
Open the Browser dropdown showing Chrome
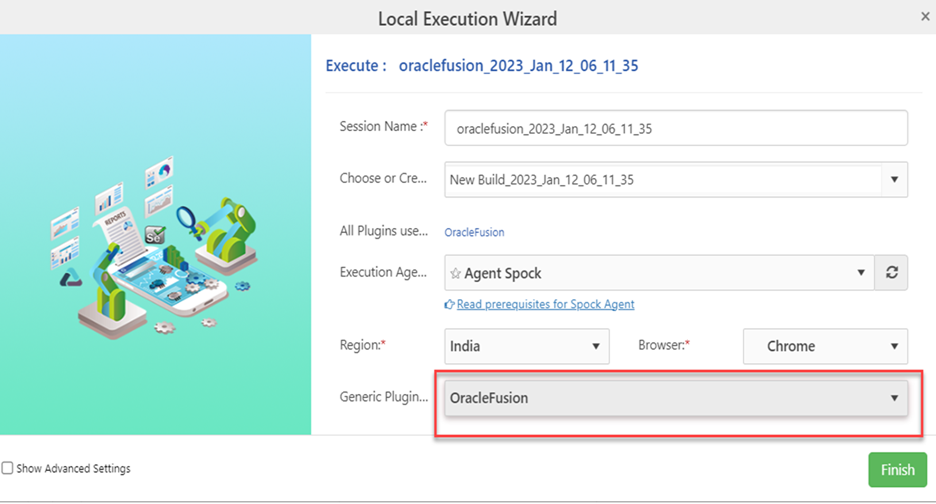pos(825,346)
